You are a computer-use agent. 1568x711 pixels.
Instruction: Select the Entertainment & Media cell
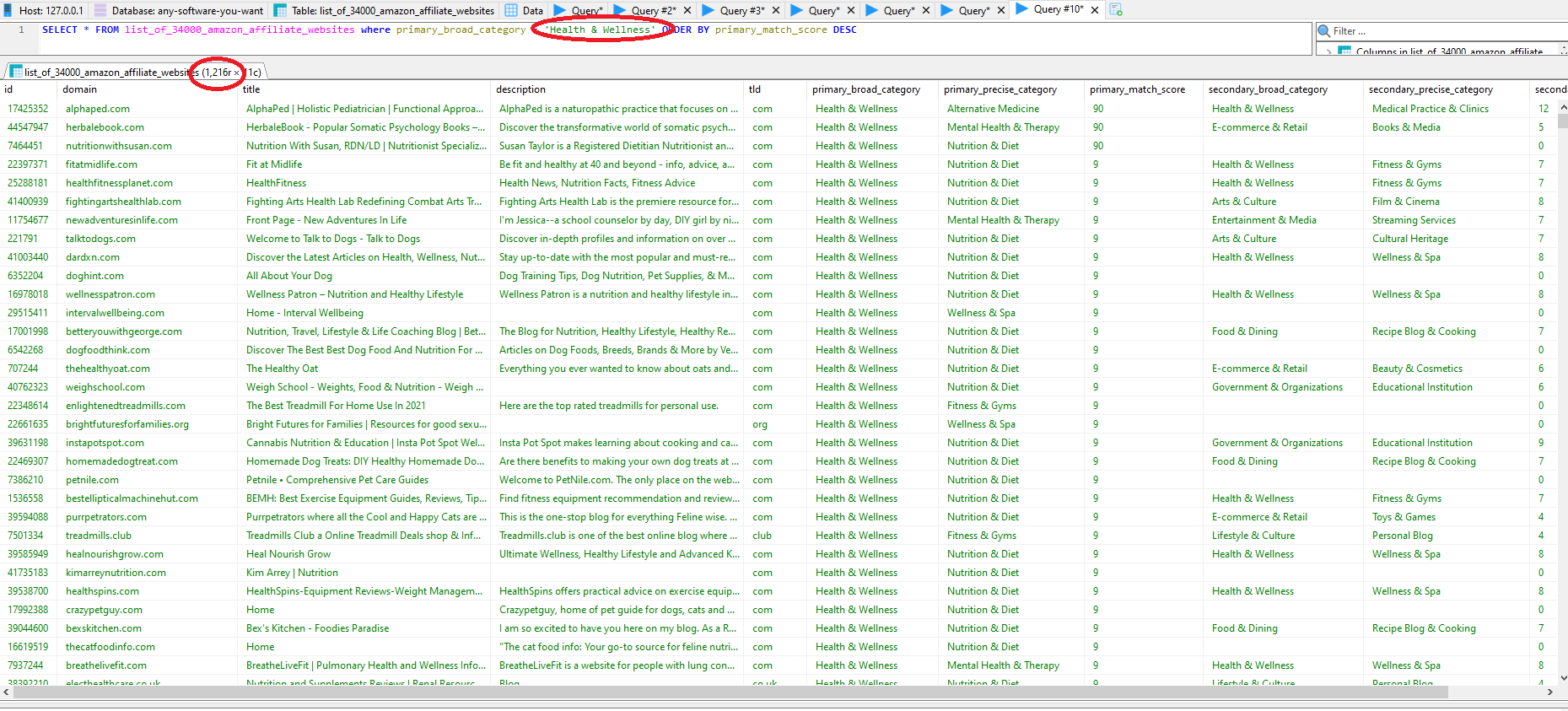tap(1283, 220)
